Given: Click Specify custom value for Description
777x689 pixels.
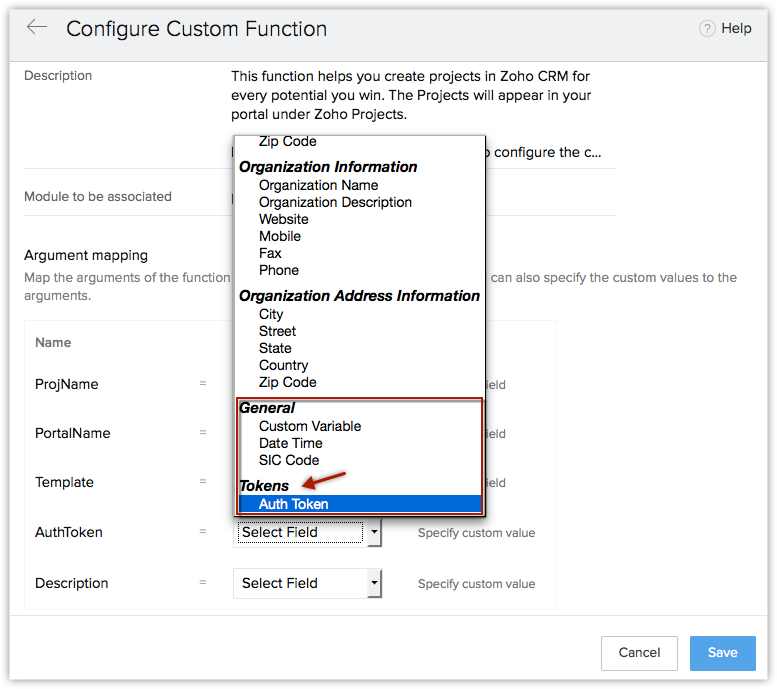Looking at the screenshot, I should pyautogui.click(x=476, y=584).
